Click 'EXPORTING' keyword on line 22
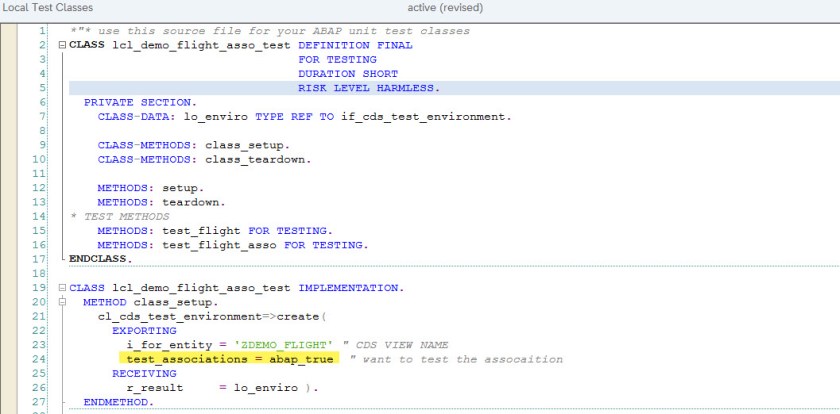 pyautogui.click(x=144, y=331)
